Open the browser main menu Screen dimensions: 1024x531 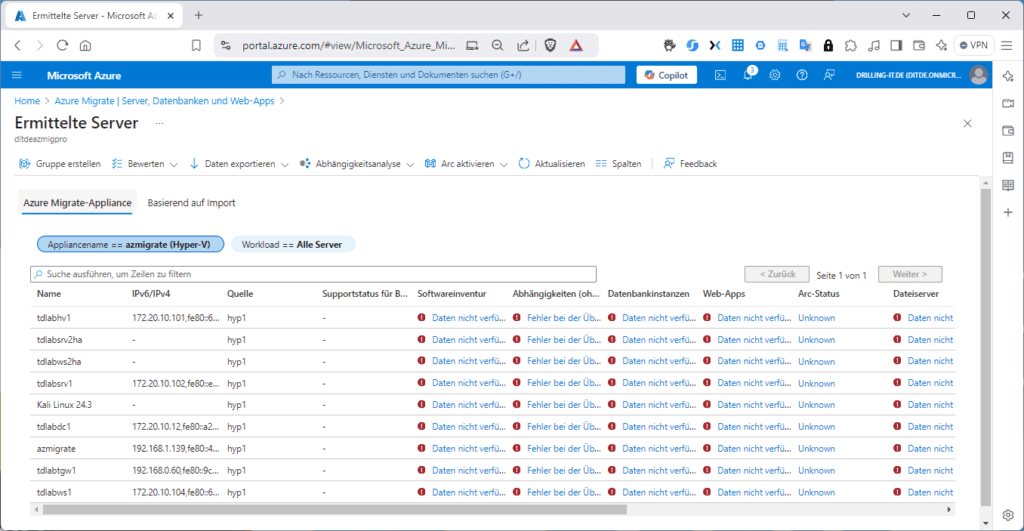[1007, 45]
